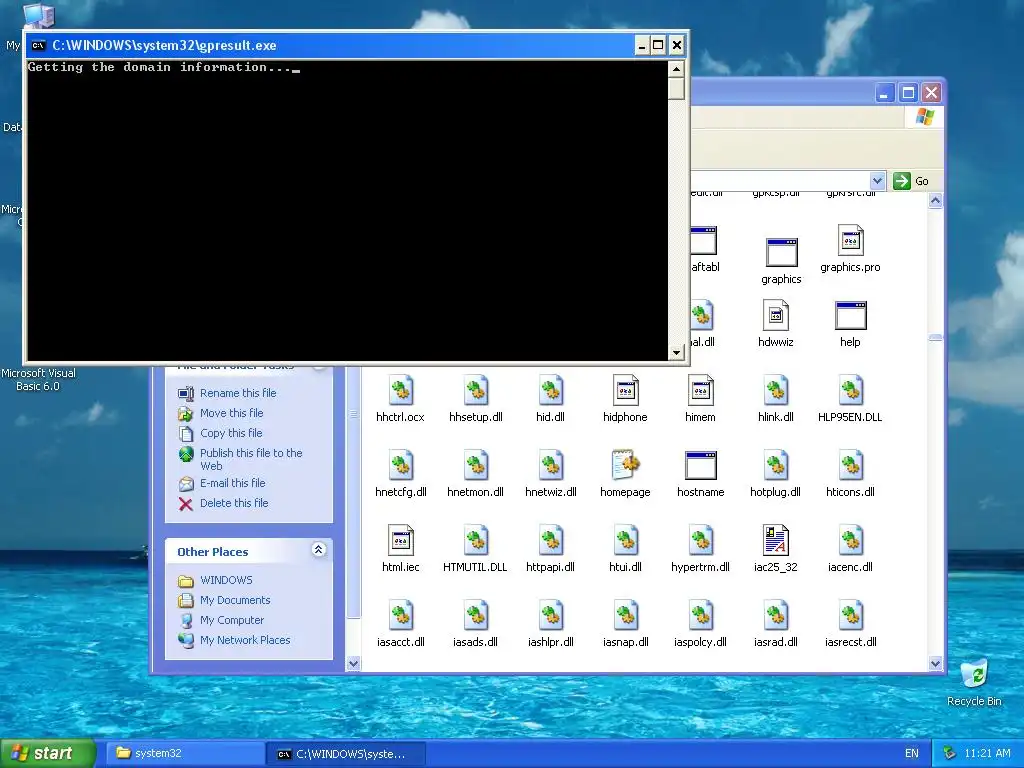Click Move this file task
Viewport: 1024px width, 768px height.
tap(231, 413)
